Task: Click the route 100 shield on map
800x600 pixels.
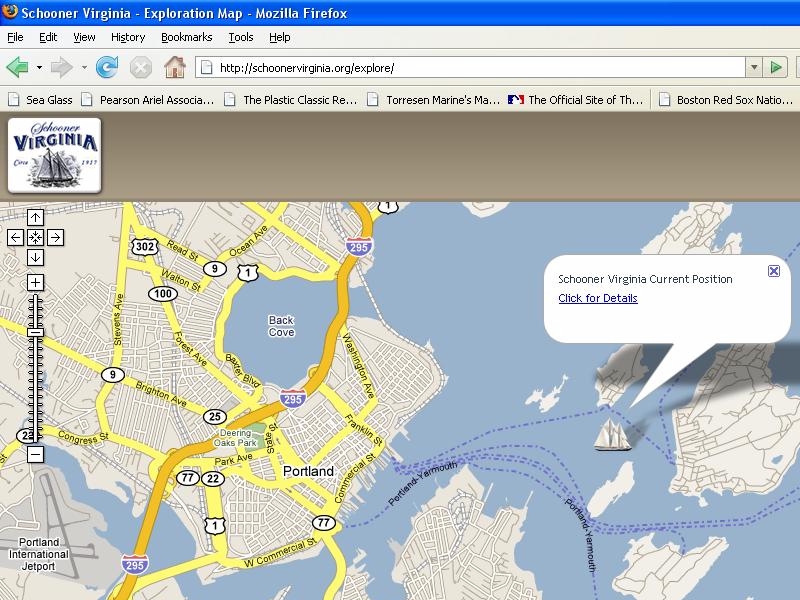Action: 163,293
